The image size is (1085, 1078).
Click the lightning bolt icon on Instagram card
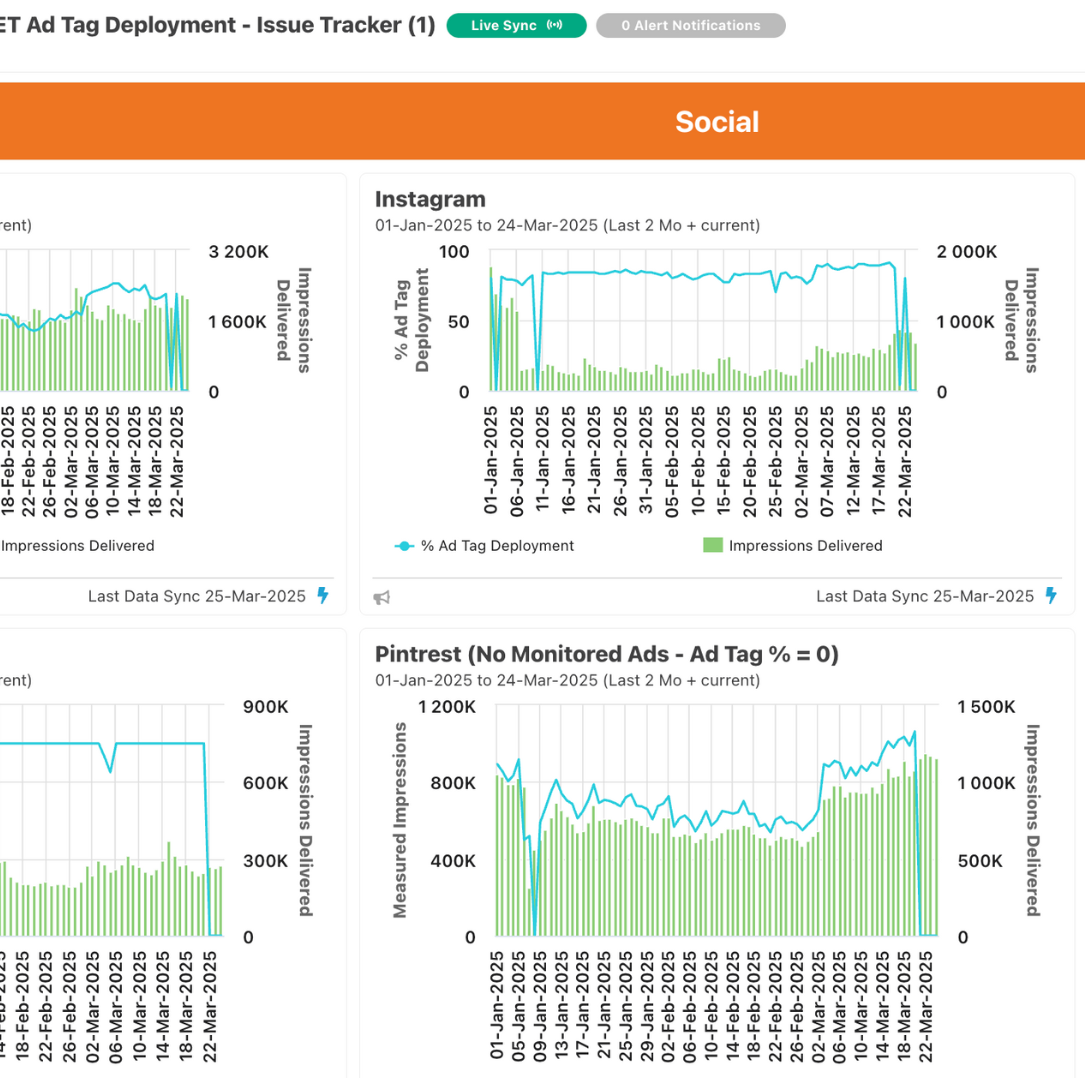pos(1051,596)
